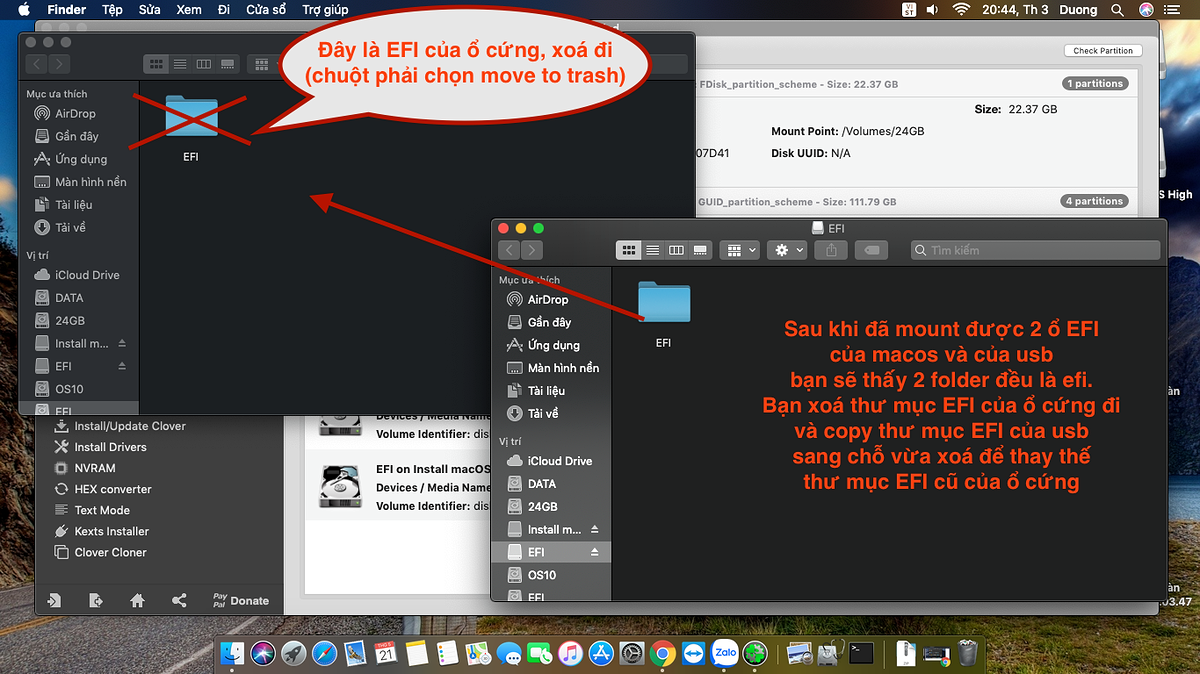Click the Share button in front Finder toolbar
Image resolution: width=1200 pixels, height=674 pixels.
point(832,250)
